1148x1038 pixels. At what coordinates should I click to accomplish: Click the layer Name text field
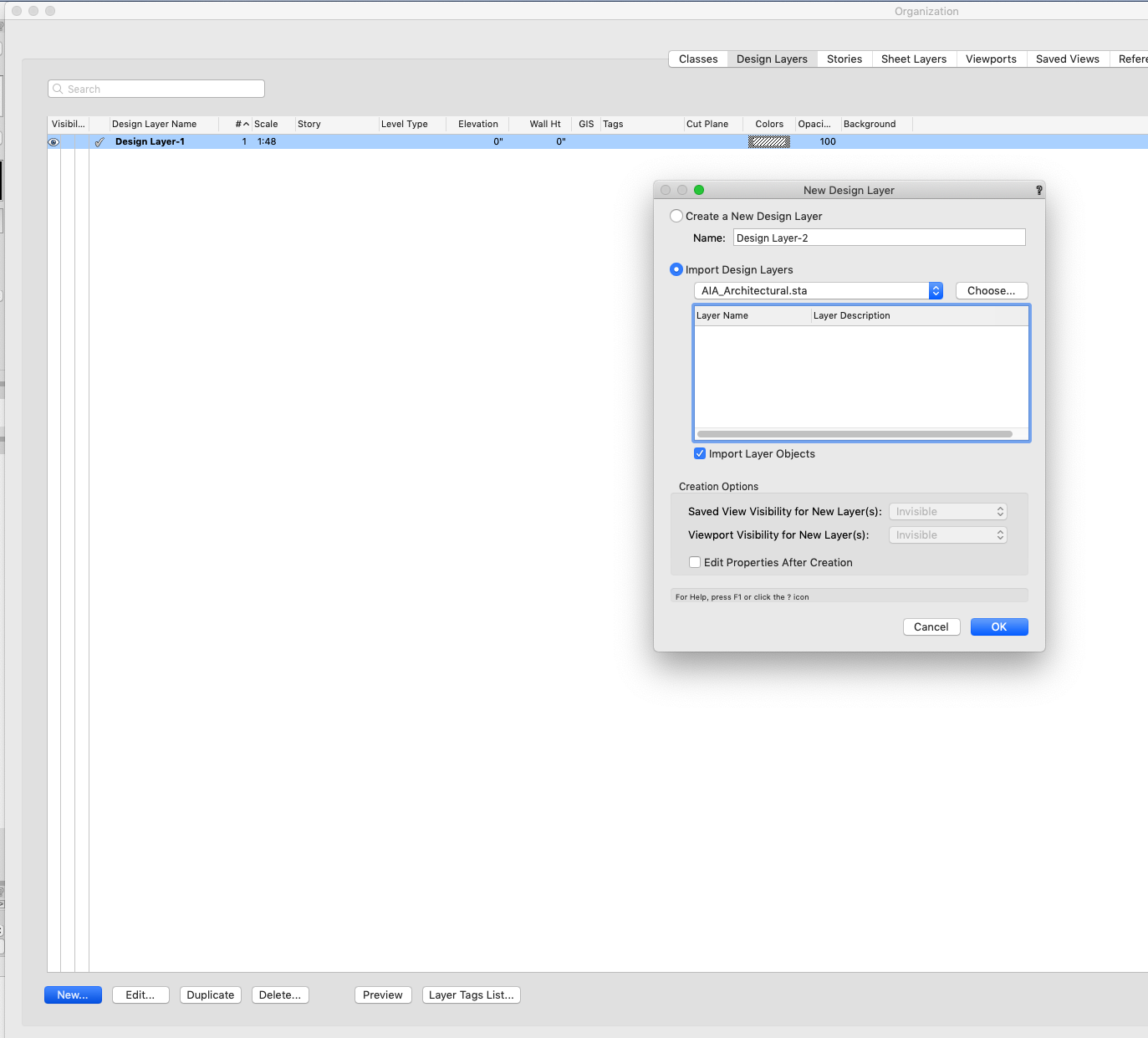[x=879, y=238]
